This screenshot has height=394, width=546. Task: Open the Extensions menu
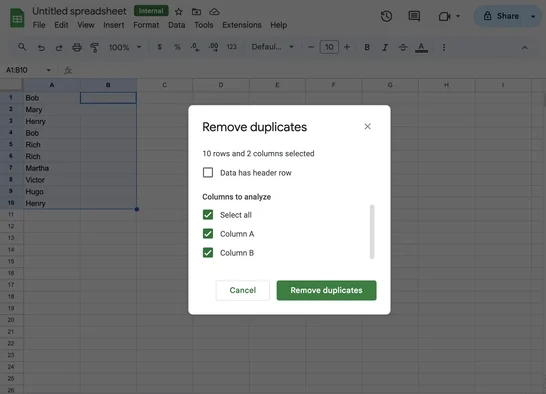click(x=242, y=25)
